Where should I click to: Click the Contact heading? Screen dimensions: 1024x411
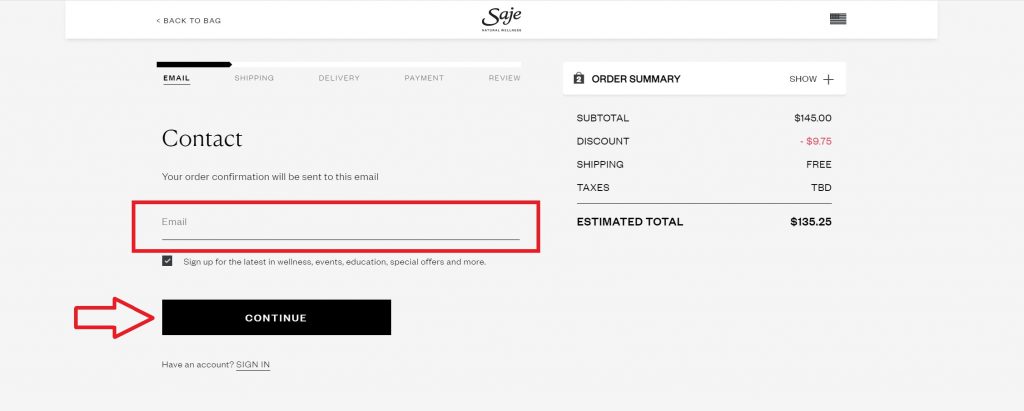(202, 138)
